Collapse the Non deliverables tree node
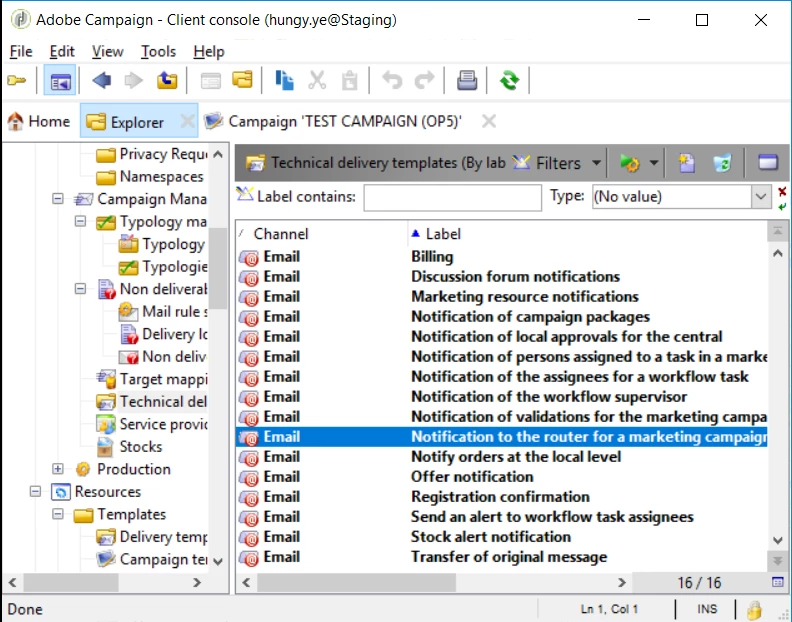The image size is (792, 622). (80, 289)
